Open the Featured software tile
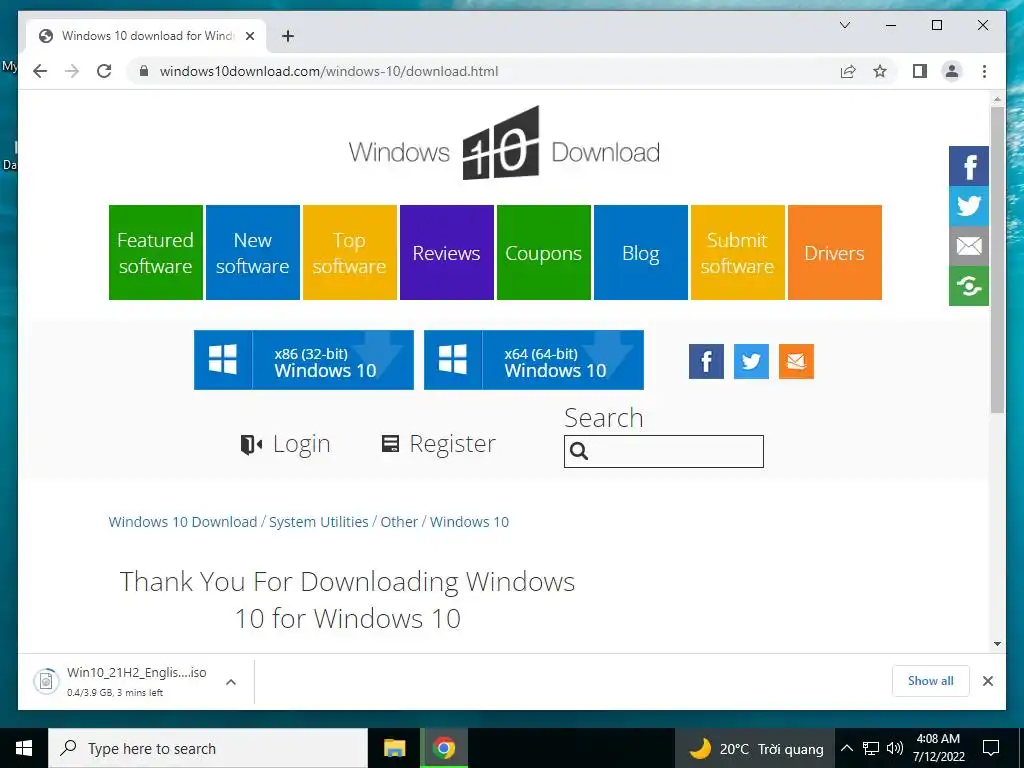Screen dimensions: 1024x768 click(x=155, y=253)
